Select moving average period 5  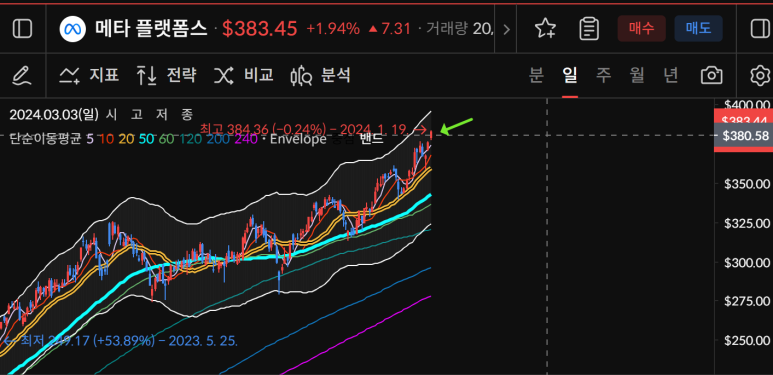pos(90,139)
